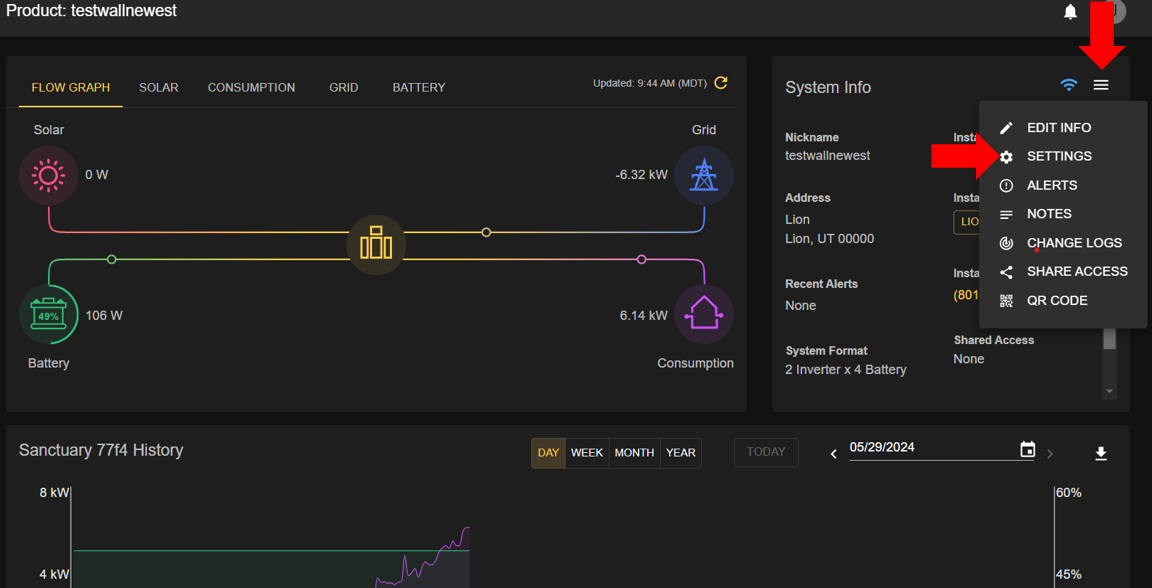Switch to the CONSUMPTION tab

click(x=251, y=88)
